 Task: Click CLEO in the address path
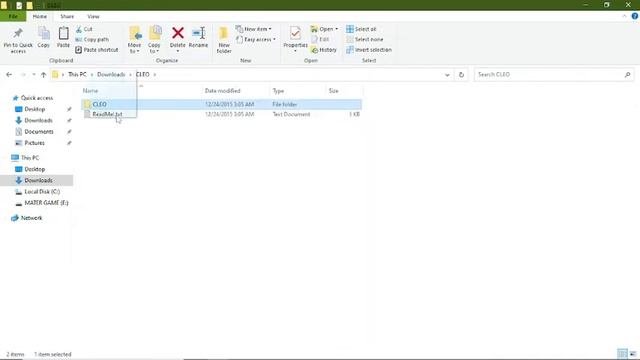coord(142,74)
